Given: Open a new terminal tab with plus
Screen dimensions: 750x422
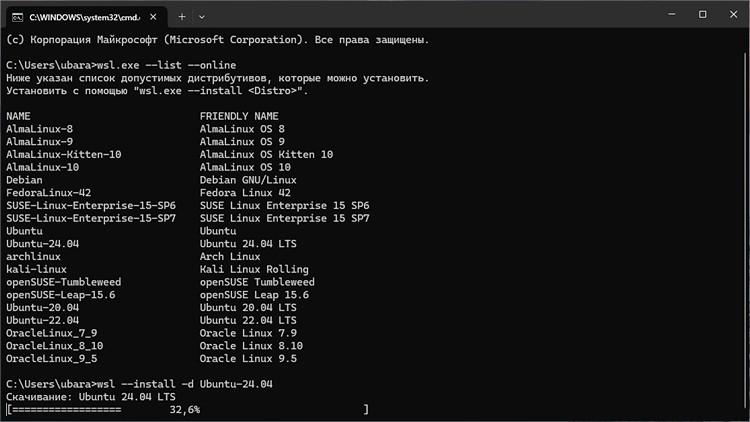Looking at the screenshot, I should click(182, 16).
